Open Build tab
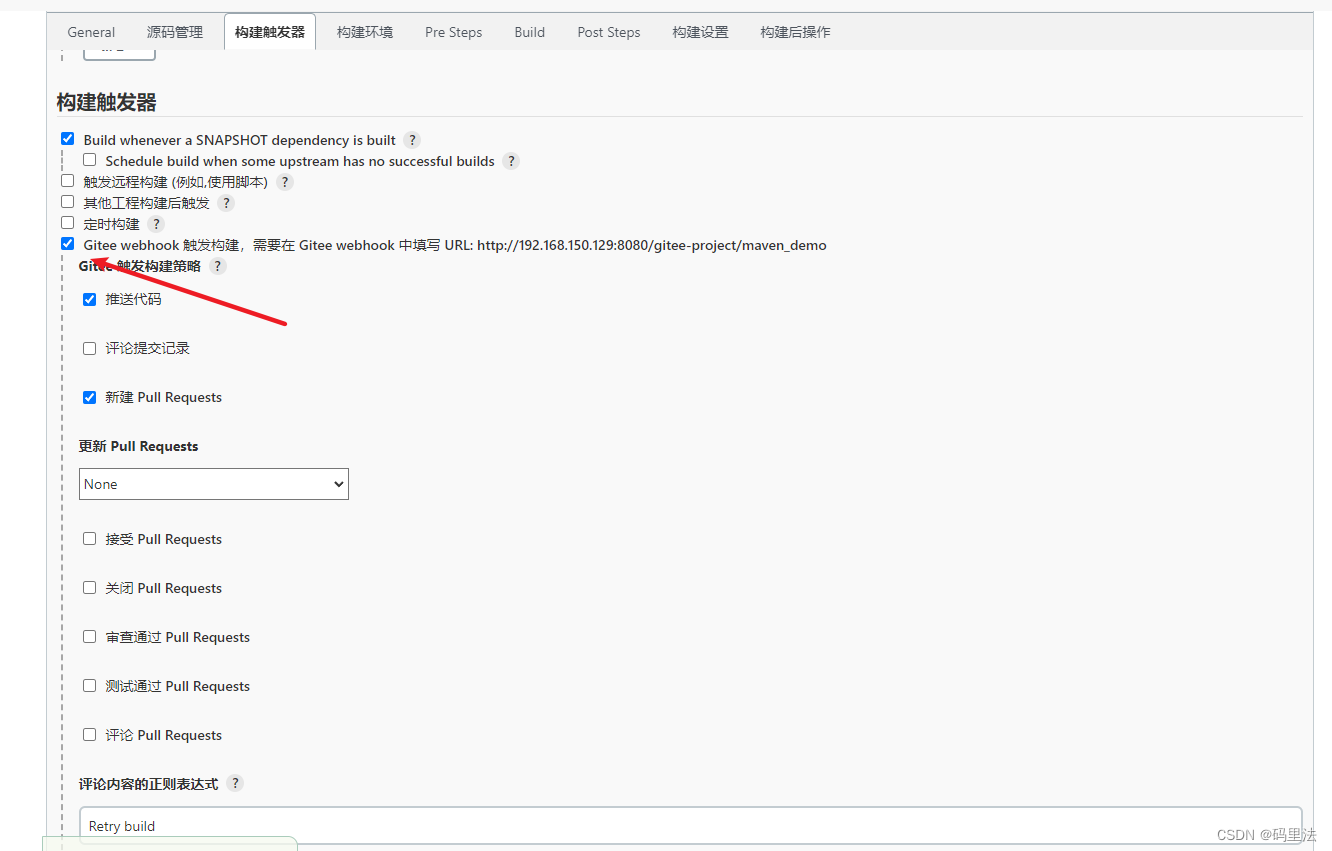This screenshot has width=1332, height=851. coord(530,32)
